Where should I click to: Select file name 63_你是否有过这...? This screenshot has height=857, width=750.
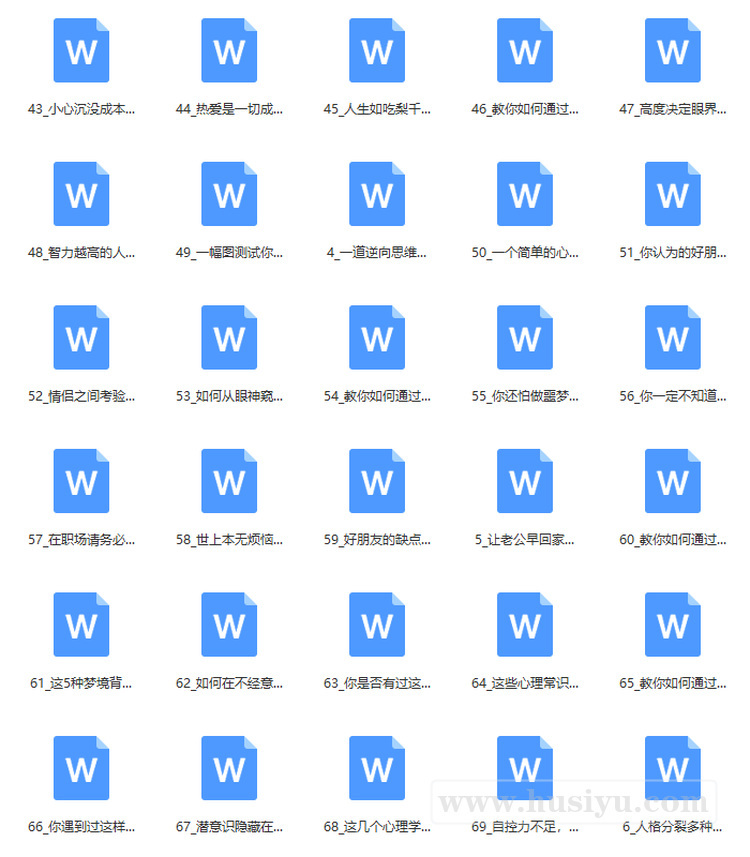coord(377,683)
